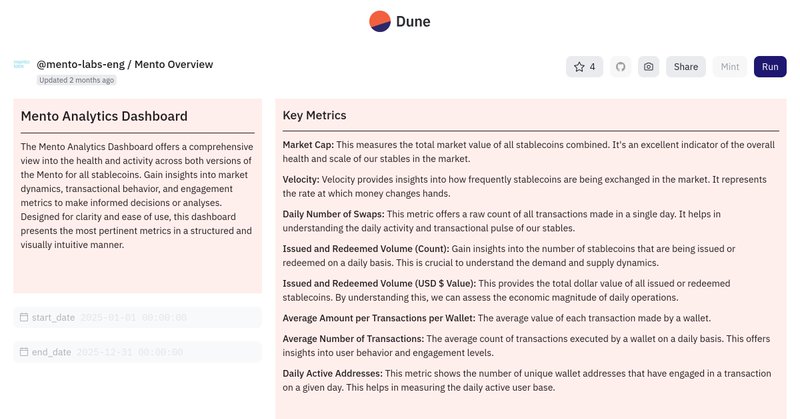This screenshot has width=800, height=419.
Task: Click the 'Daily Active Addresses:' label
Action: click(333, 374)
